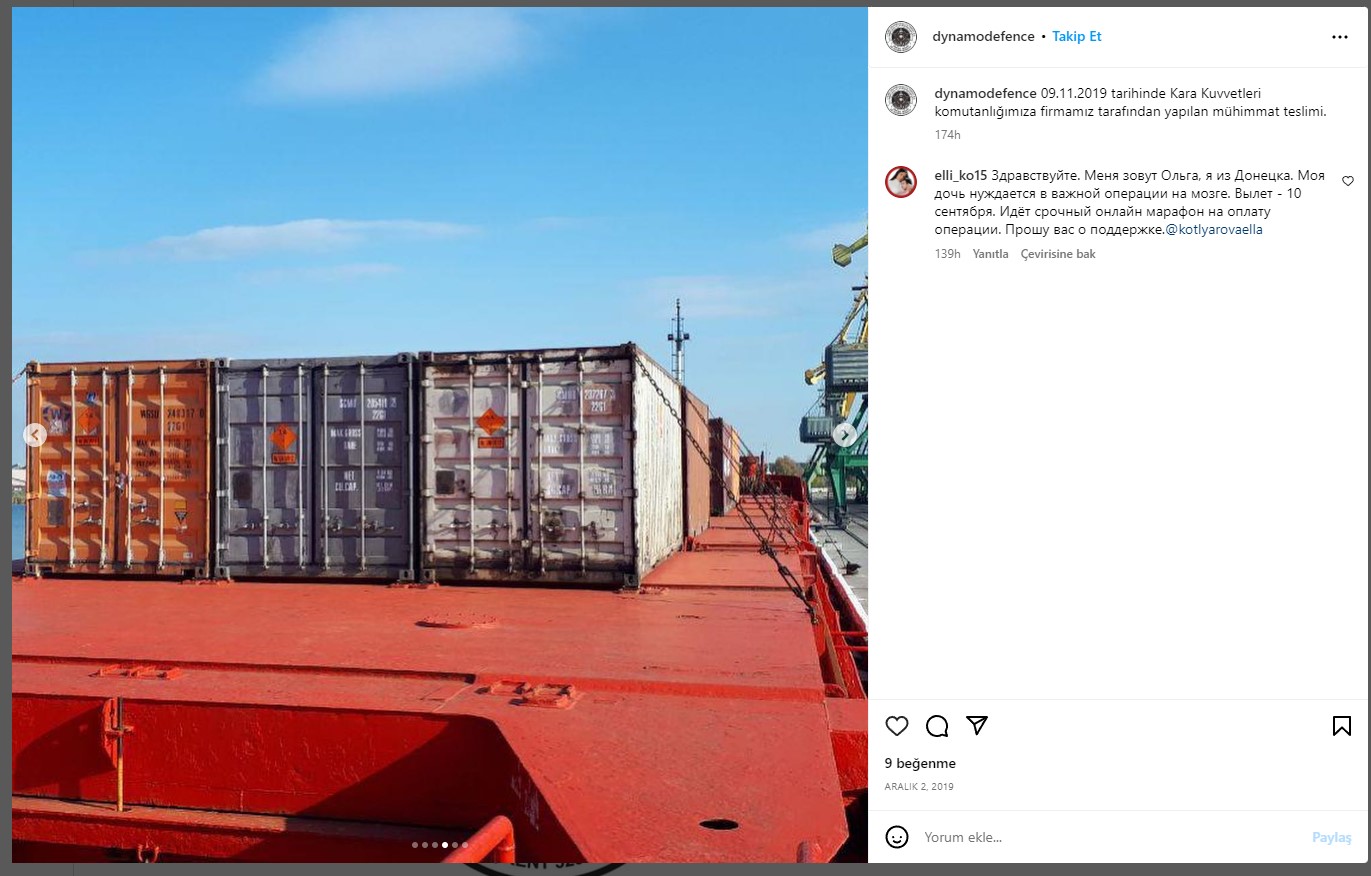The width and height of the screenshot is (1371, 876).
Task: Open elli_ko15's profile picture
Action: coord(901,182)
